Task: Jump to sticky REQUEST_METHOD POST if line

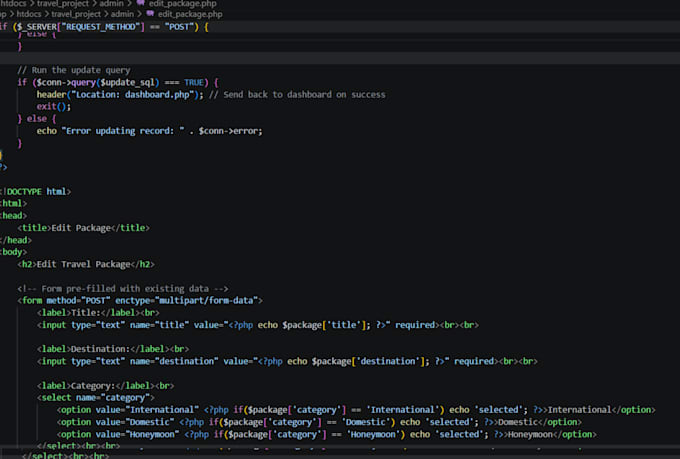Action: (104, 27)
